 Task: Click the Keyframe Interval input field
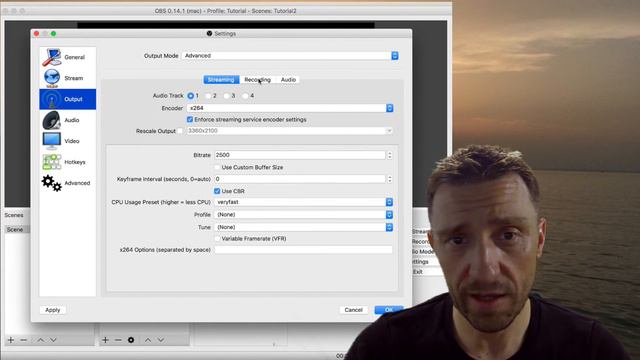[300, 179]
